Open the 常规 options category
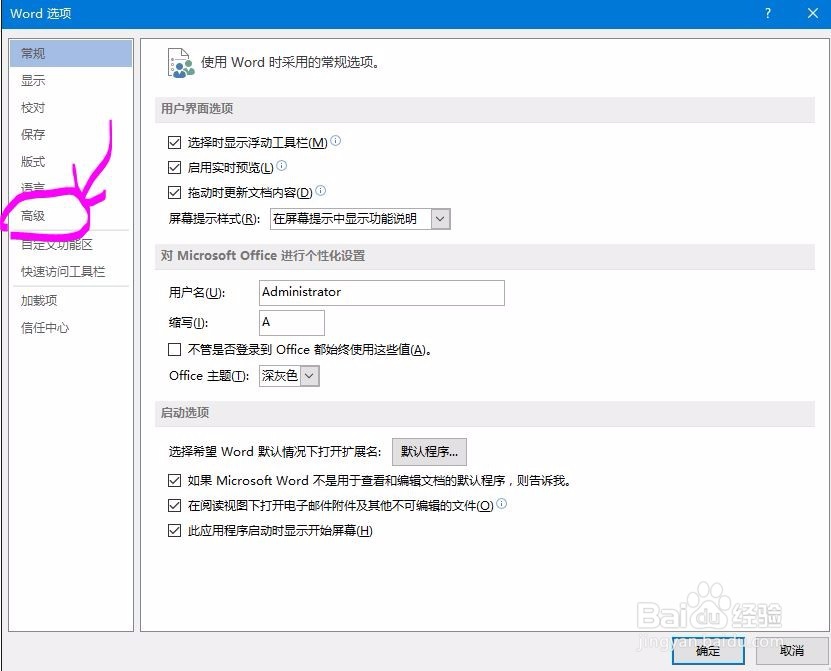 70,54
